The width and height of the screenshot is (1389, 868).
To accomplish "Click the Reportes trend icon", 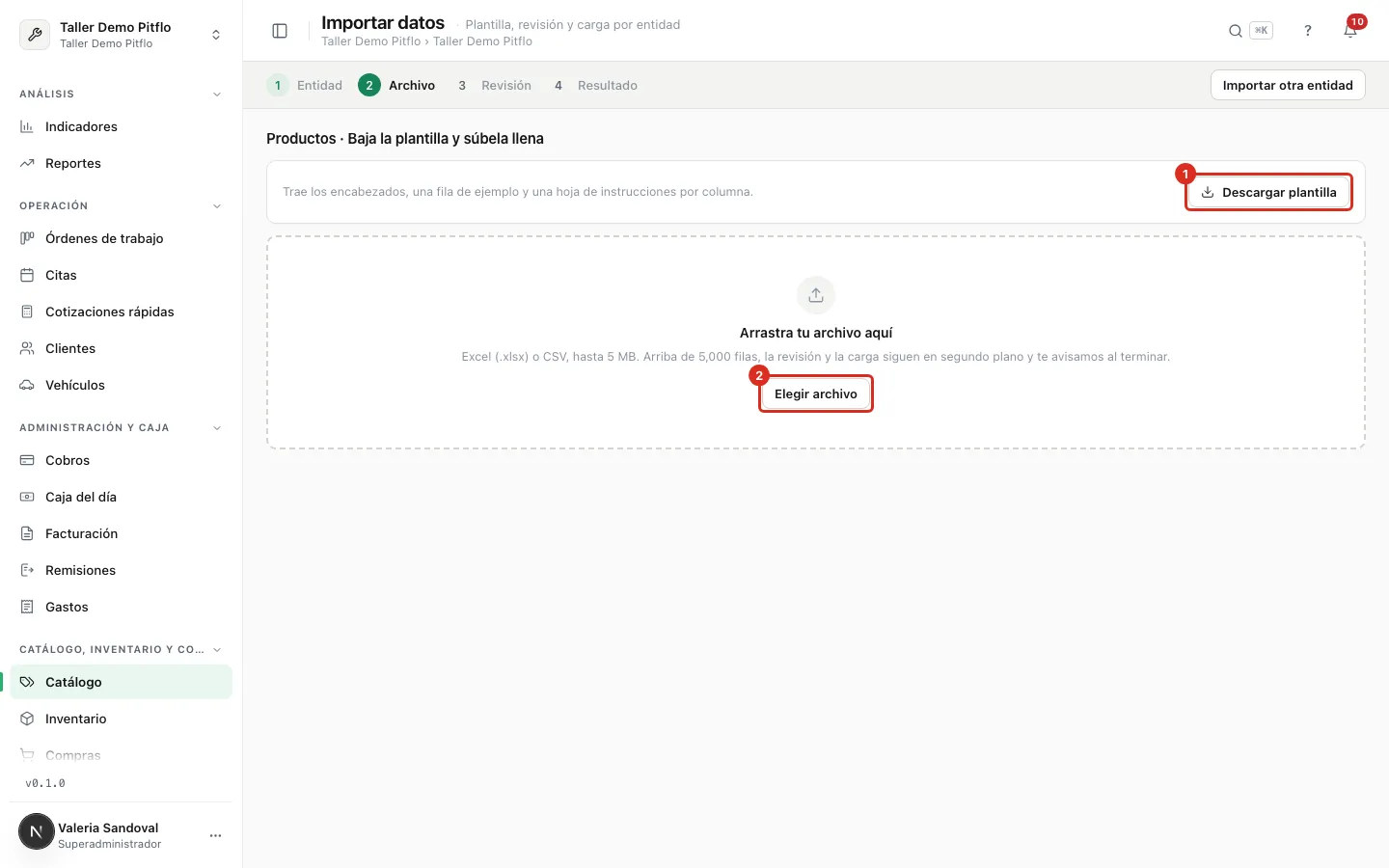I will tap(27, 163).
